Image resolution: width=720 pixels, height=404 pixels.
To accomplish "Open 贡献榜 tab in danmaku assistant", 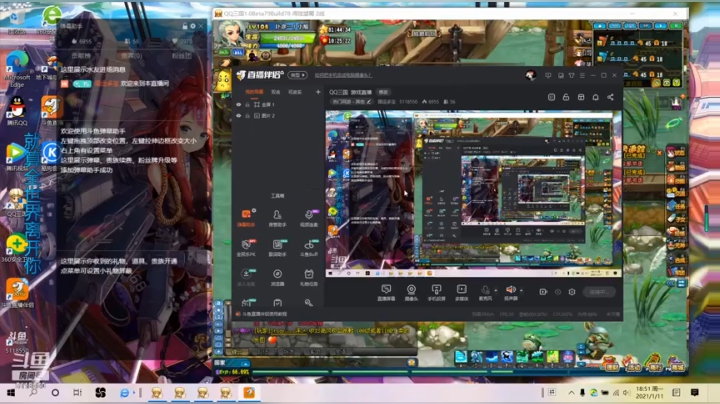I will point(81,56).
